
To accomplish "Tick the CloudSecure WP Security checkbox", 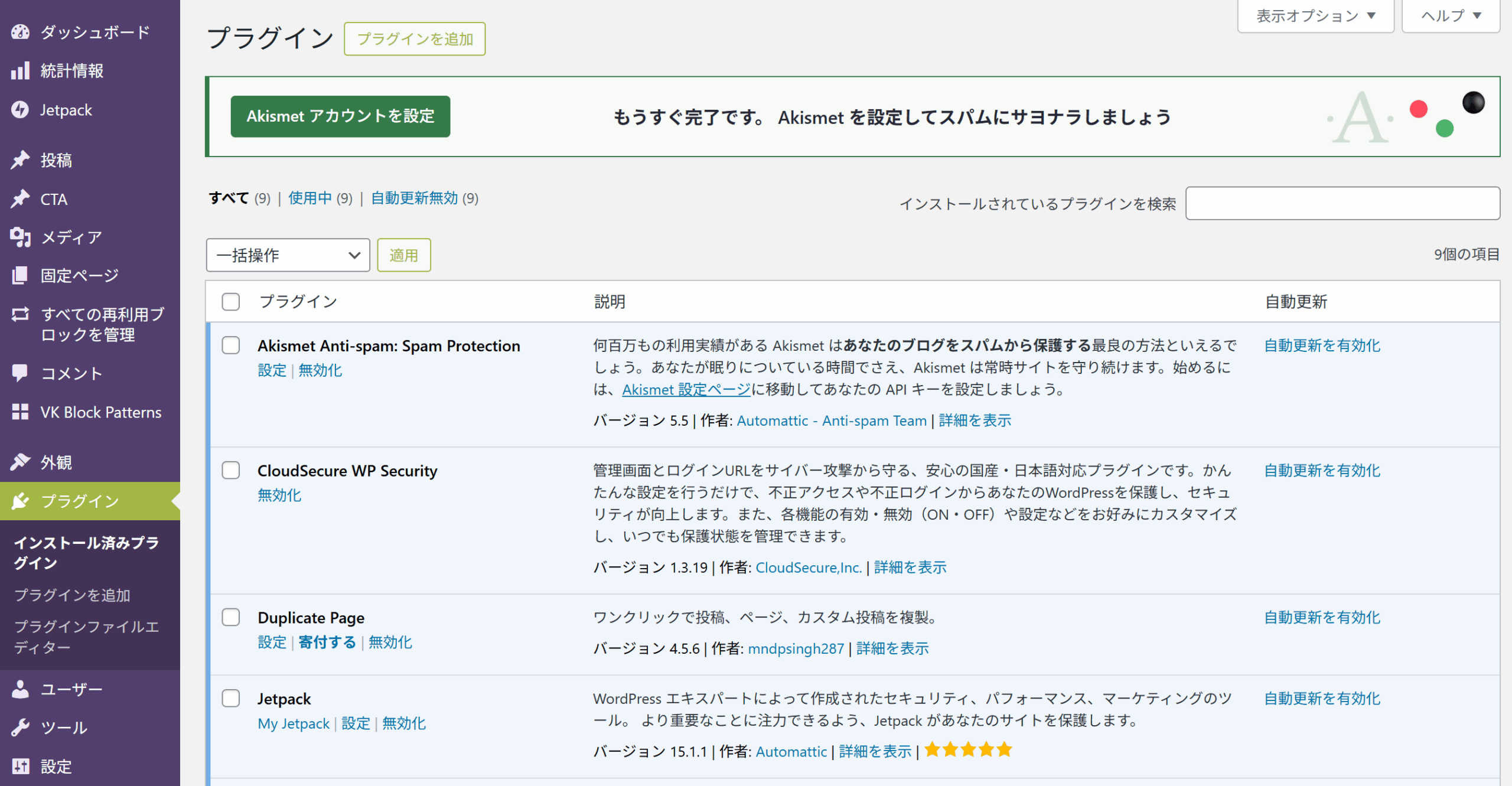I will pyautogui.click(x=230, y=471).
